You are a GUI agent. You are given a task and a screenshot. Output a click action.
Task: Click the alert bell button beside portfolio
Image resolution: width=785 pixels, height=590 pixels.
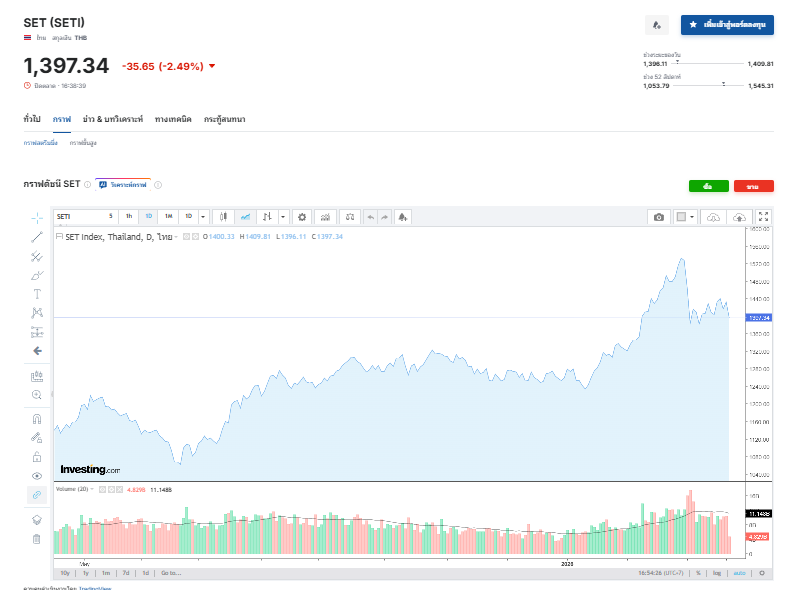point(657,25)
